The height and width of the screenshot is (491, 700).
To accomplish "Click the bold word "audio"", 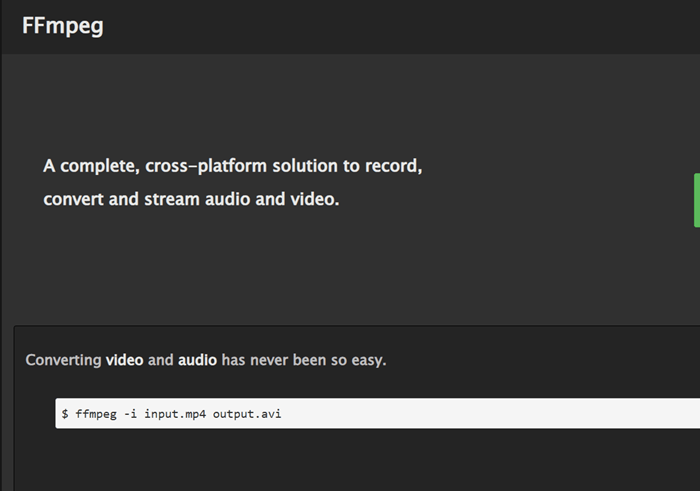I will (197, 360).
